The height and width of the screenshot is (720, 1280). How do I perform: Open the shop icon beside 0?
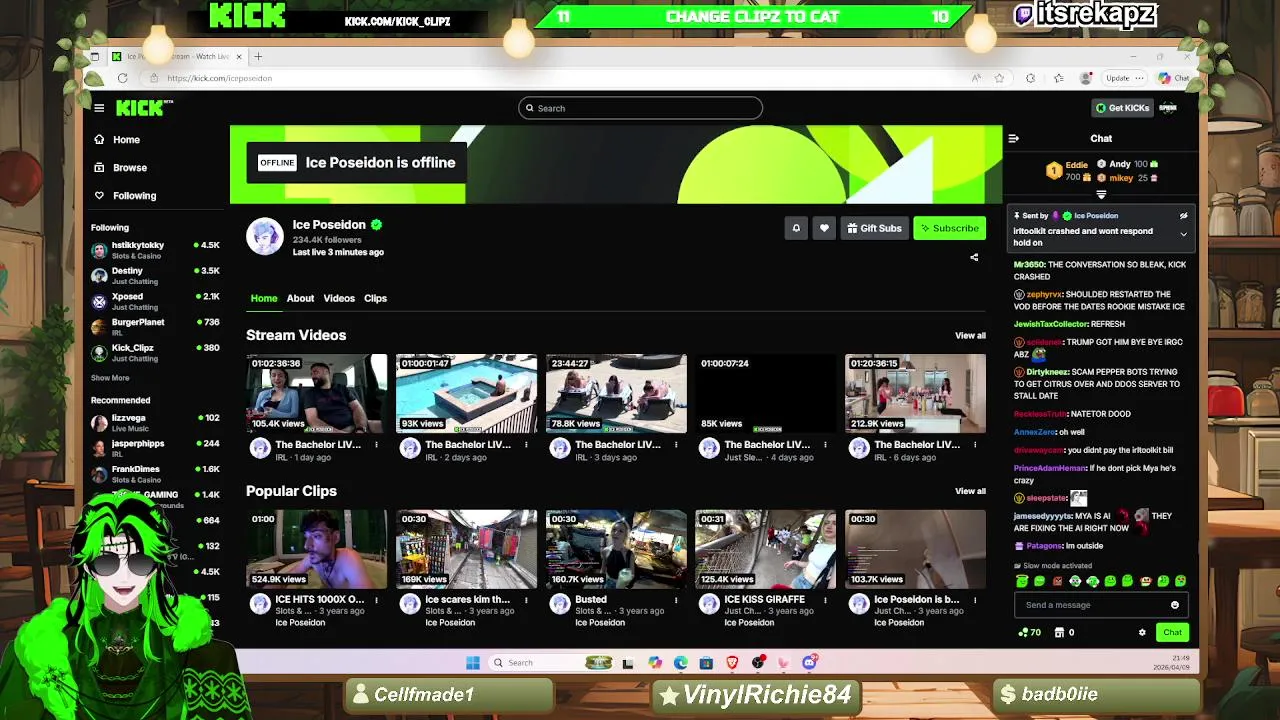[x=1059, y=632]
